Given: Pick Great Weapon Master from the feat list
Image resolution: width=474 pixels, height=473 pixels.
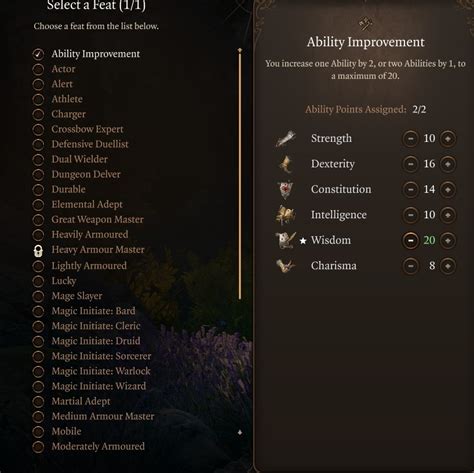Looking at the screenshot, I should tap(97, 219).
